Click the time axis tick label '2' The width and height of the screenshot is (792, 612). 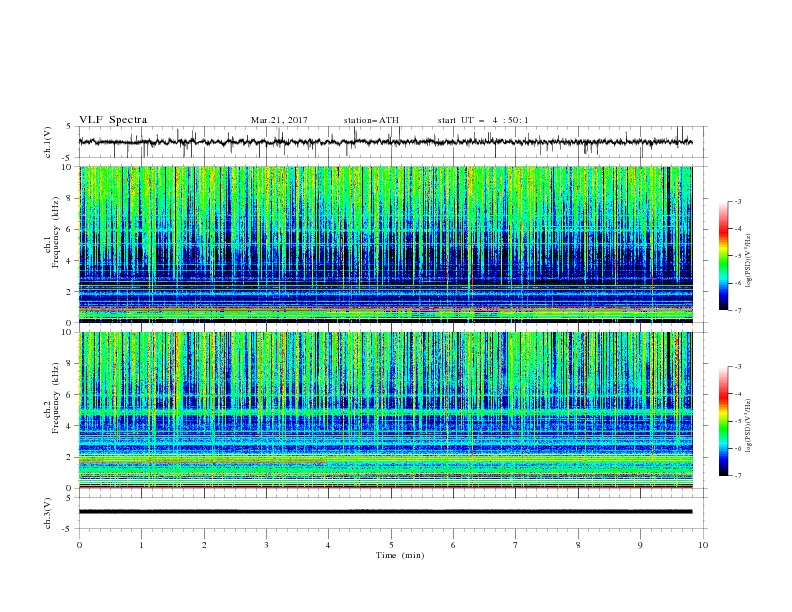pos(204,545)
